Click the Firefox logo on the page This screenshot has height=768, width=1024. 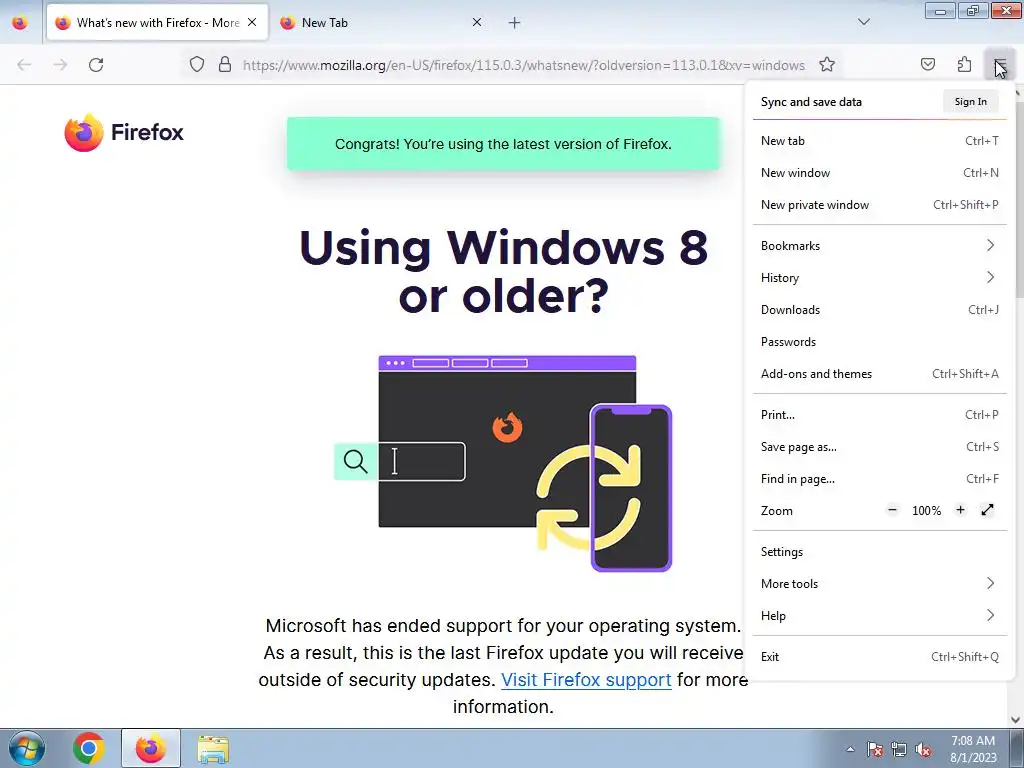click(123, 132)
